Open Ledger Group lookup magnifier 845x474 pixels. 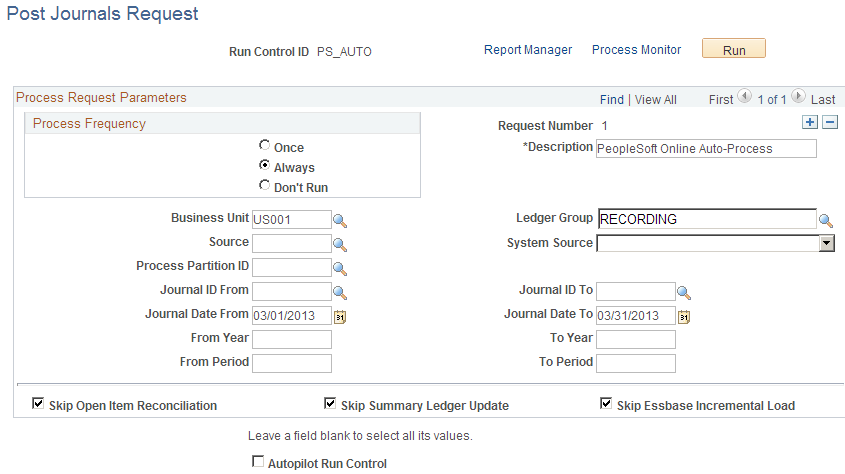pos(826,220)
